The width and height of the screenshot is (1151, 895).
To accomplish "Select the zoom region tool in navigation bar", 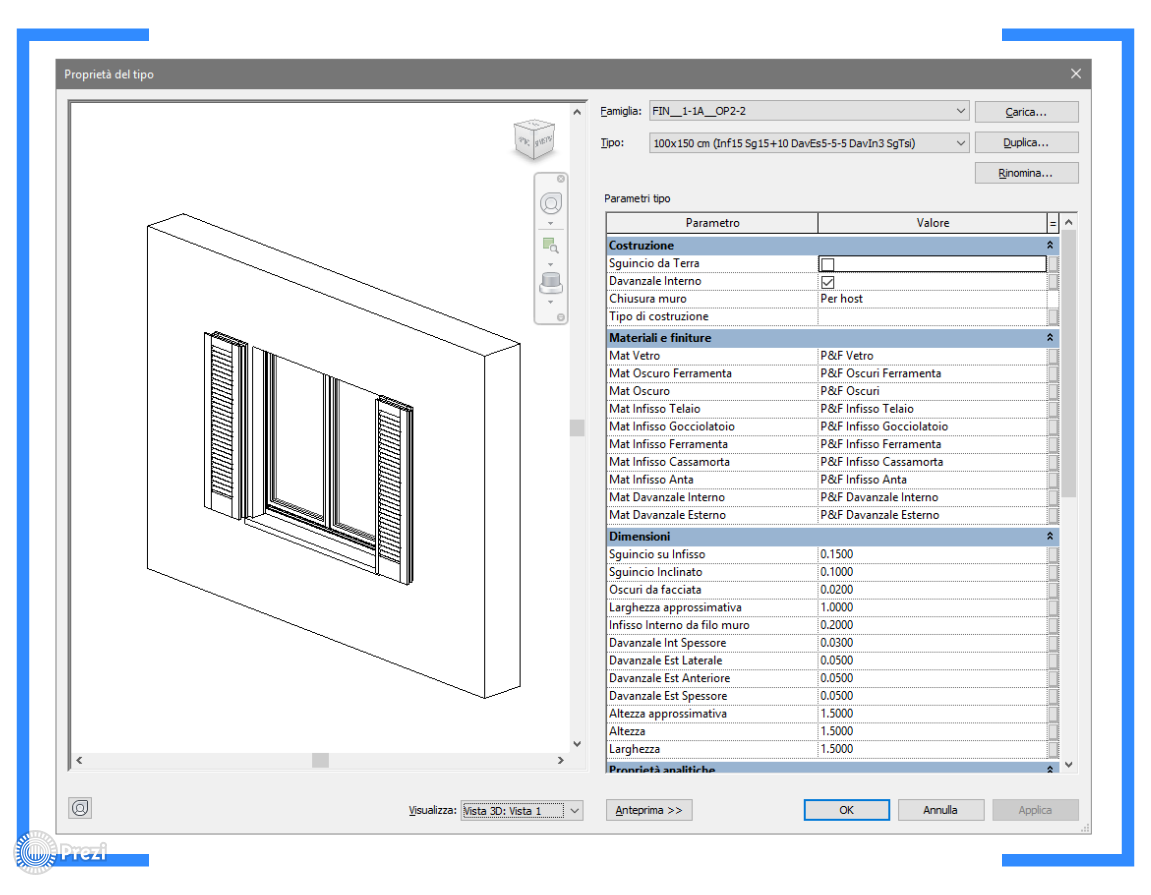I will 549,244.
